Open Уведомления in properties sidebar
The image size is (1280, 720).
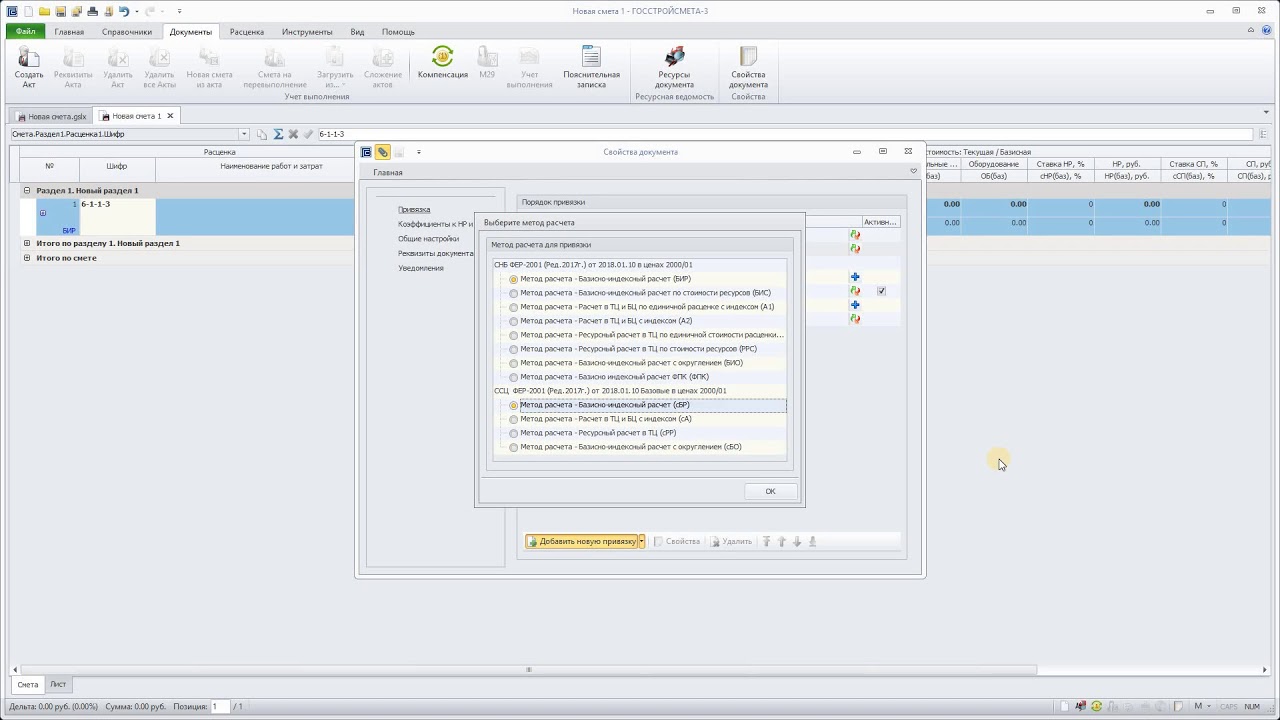click(420, 268)
